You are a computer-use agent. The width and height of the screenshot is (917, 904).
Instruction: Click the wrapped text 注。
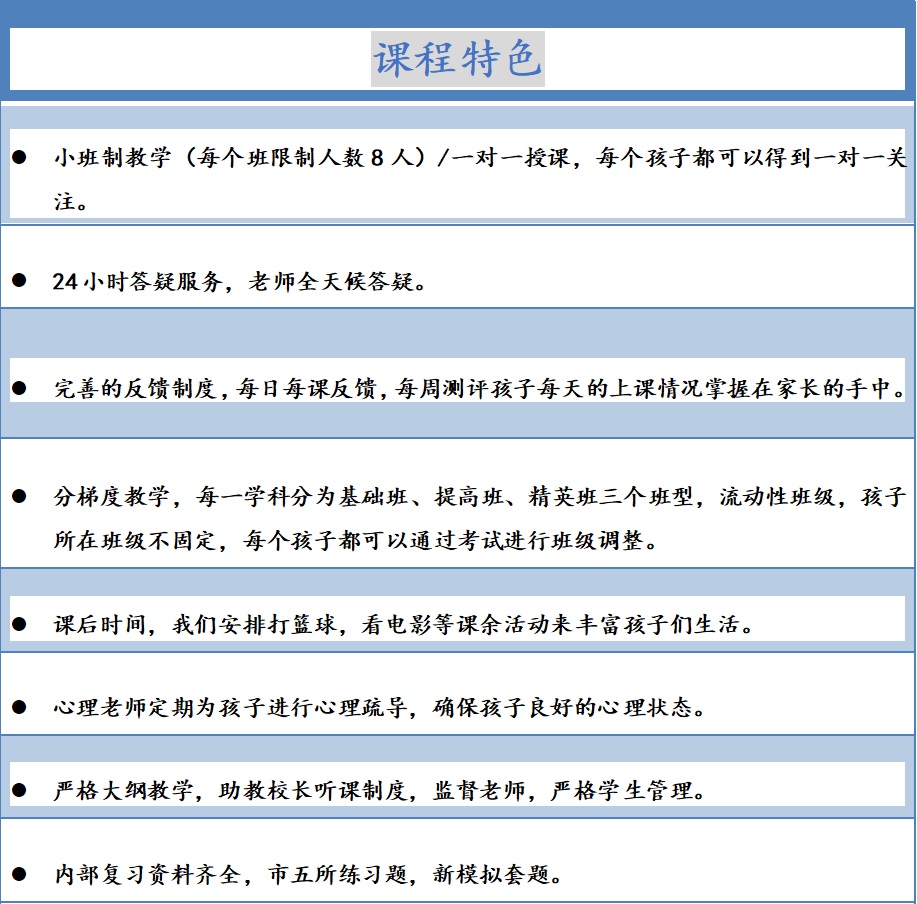click(71, 202)
